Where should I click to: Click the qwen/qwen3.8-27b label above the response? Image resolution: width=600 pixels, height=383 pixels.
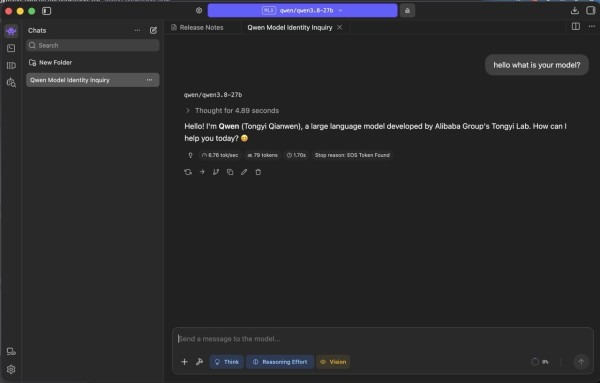click(x=213, y=95)
